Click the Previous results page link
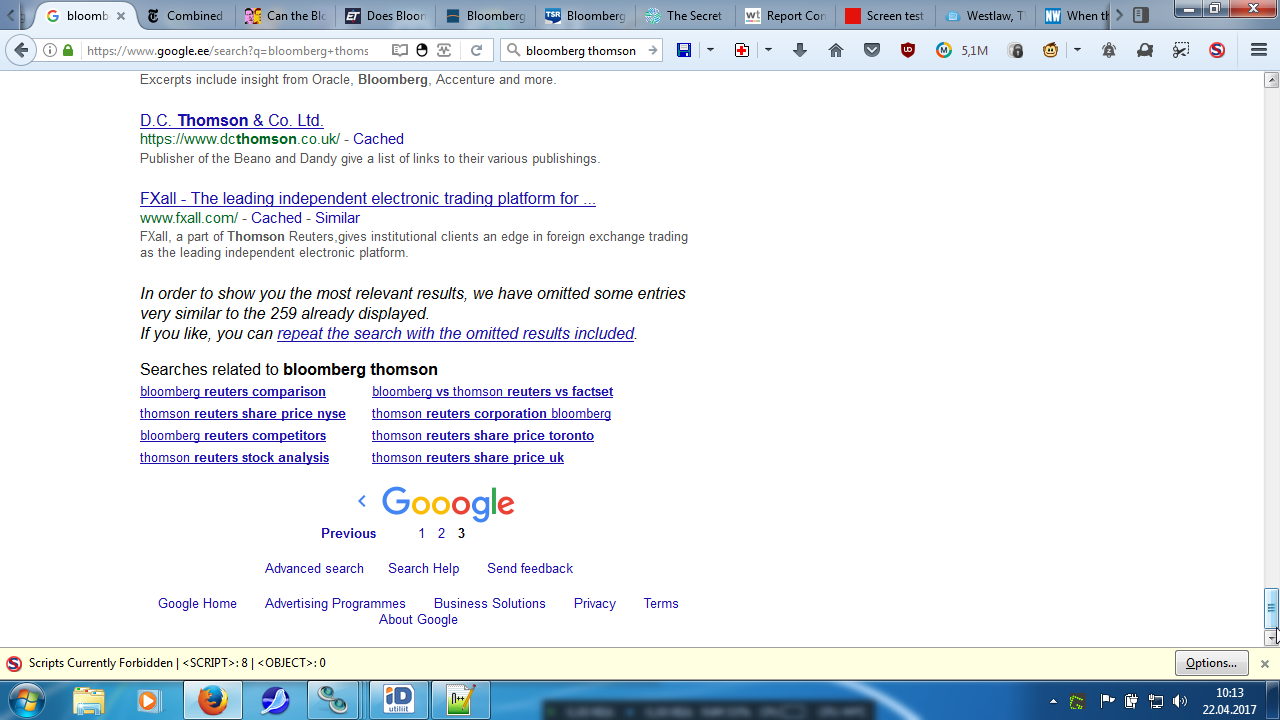The height and width of the screenshot is (720, 1280). click(349, 533)
